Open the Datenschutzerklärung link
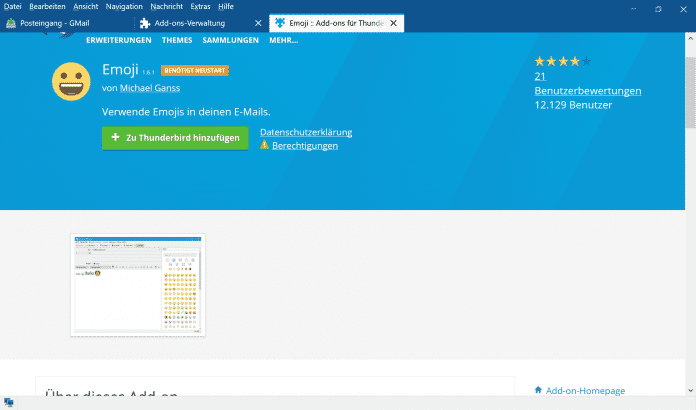This screenshot has height=410, width=696. pos(305,132)
